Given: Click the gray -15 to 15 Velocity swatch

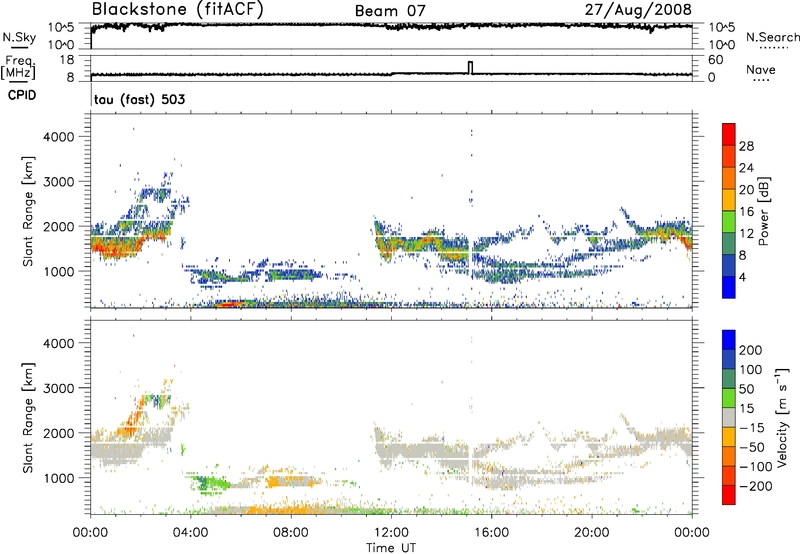Looking at the screenshot, I should tap(729, 417).
